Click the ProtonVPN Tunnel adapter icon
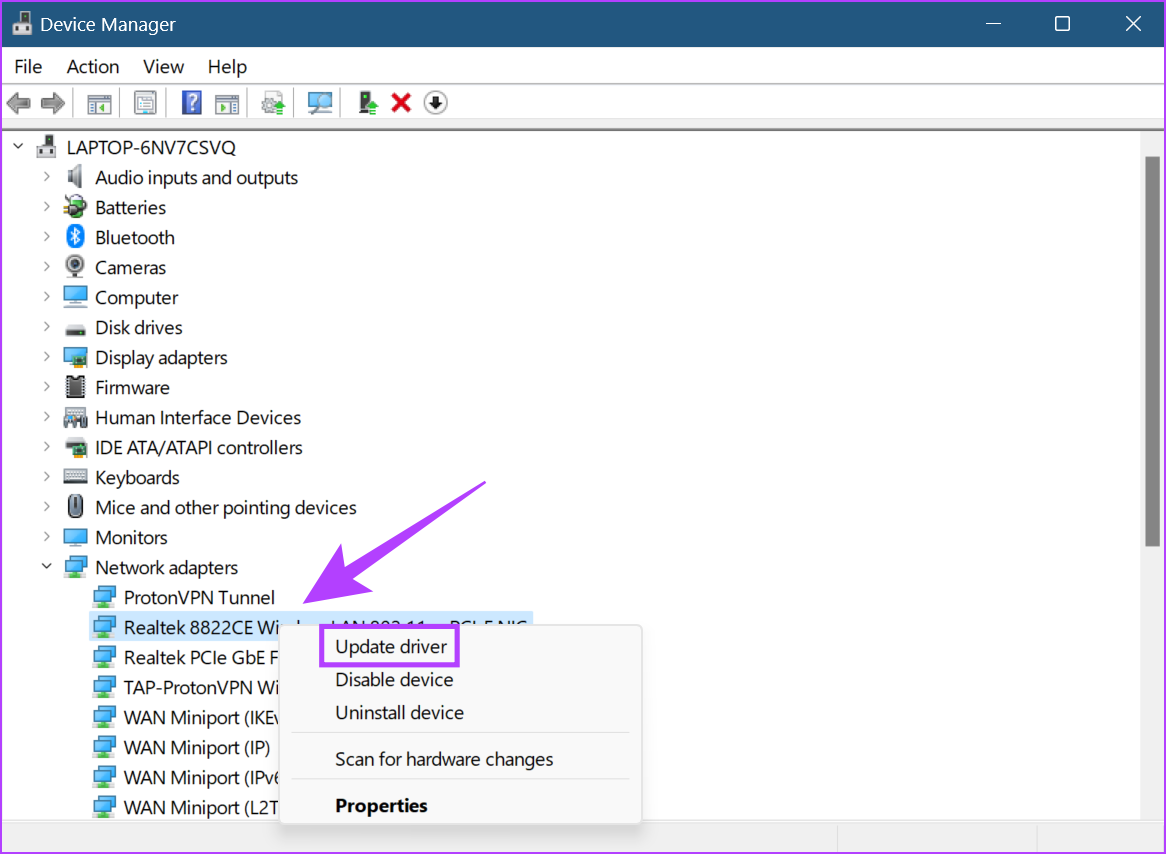 coord(104,597)
